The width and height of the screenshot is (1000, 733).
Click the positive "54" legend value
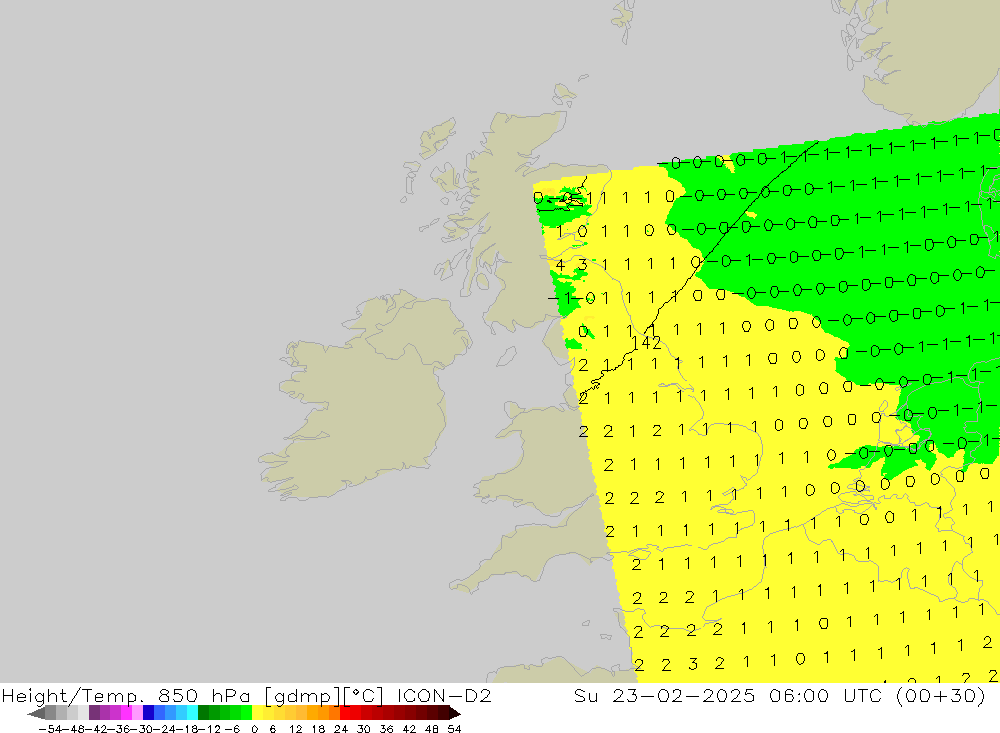tap(454, 729)
